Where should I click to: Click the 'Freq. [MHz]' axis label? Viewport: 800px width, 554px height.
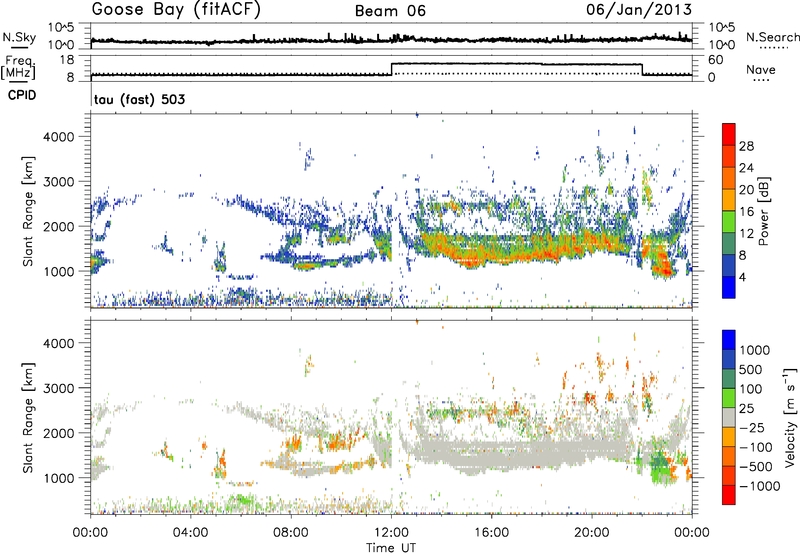point(18,68)
